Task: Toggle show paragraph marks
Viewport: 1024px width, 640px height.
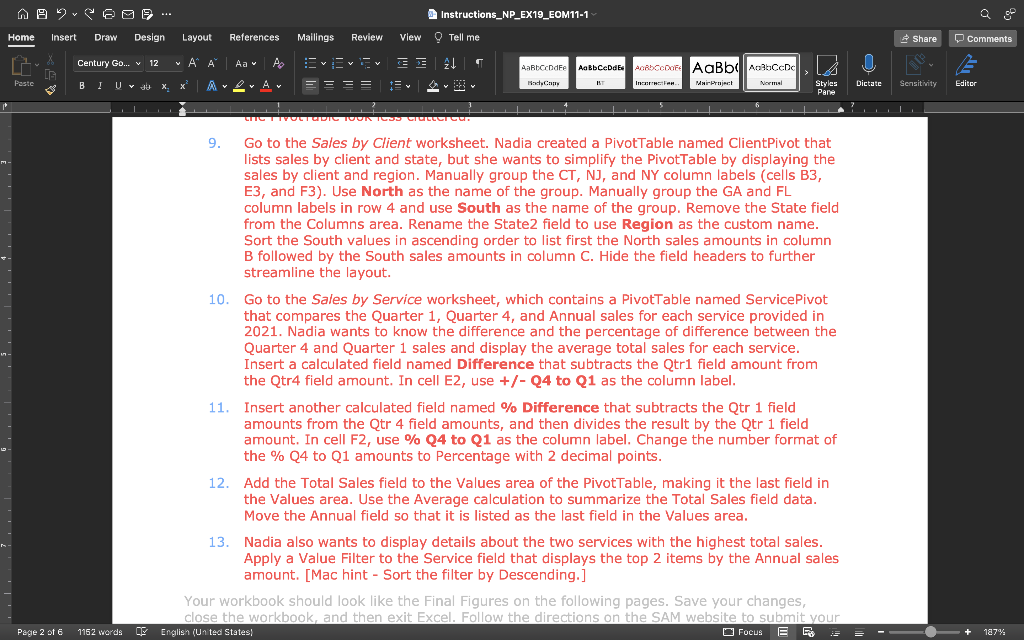Action: pos(479,63)
